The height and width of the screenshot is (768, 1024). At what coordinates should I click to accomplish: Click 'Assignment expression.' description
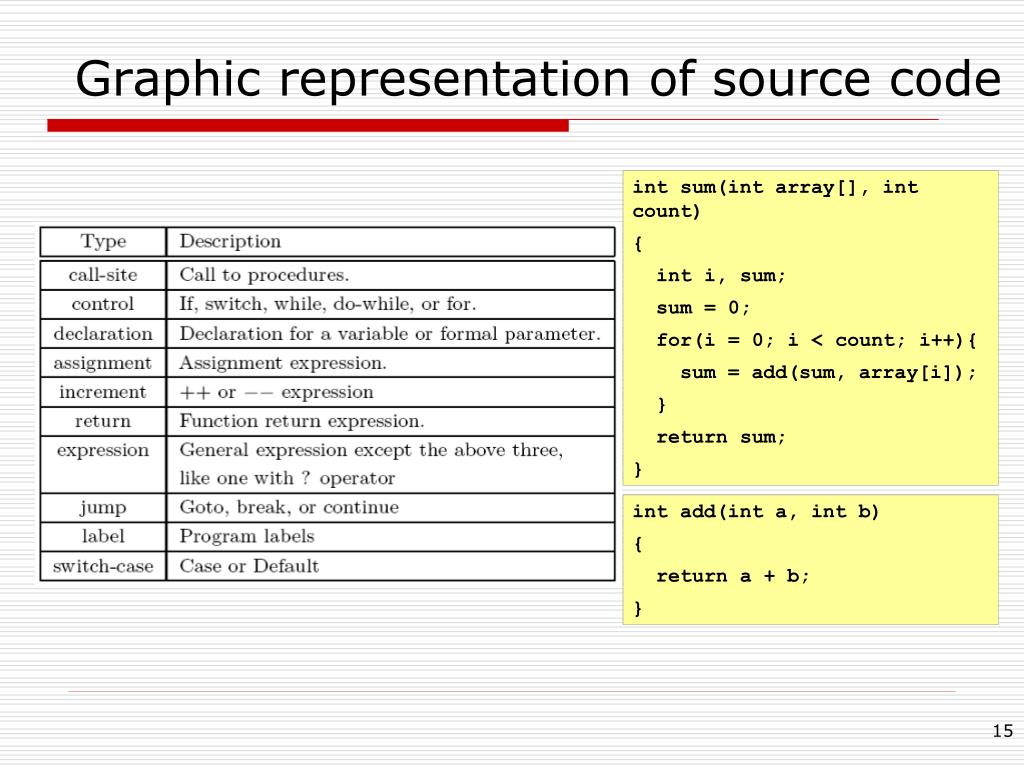tap(283, 363)
